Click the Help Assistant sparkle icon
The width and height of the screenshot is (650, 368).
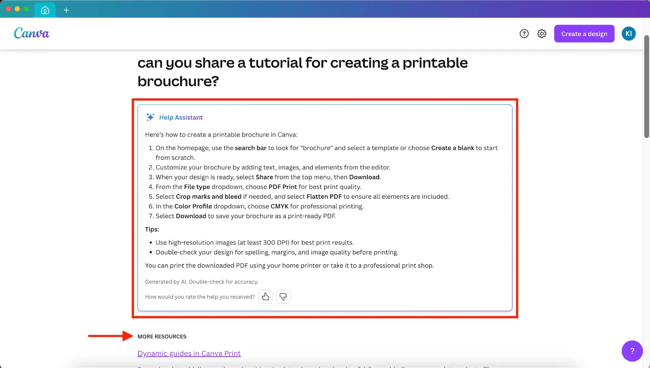click(150, 117)
